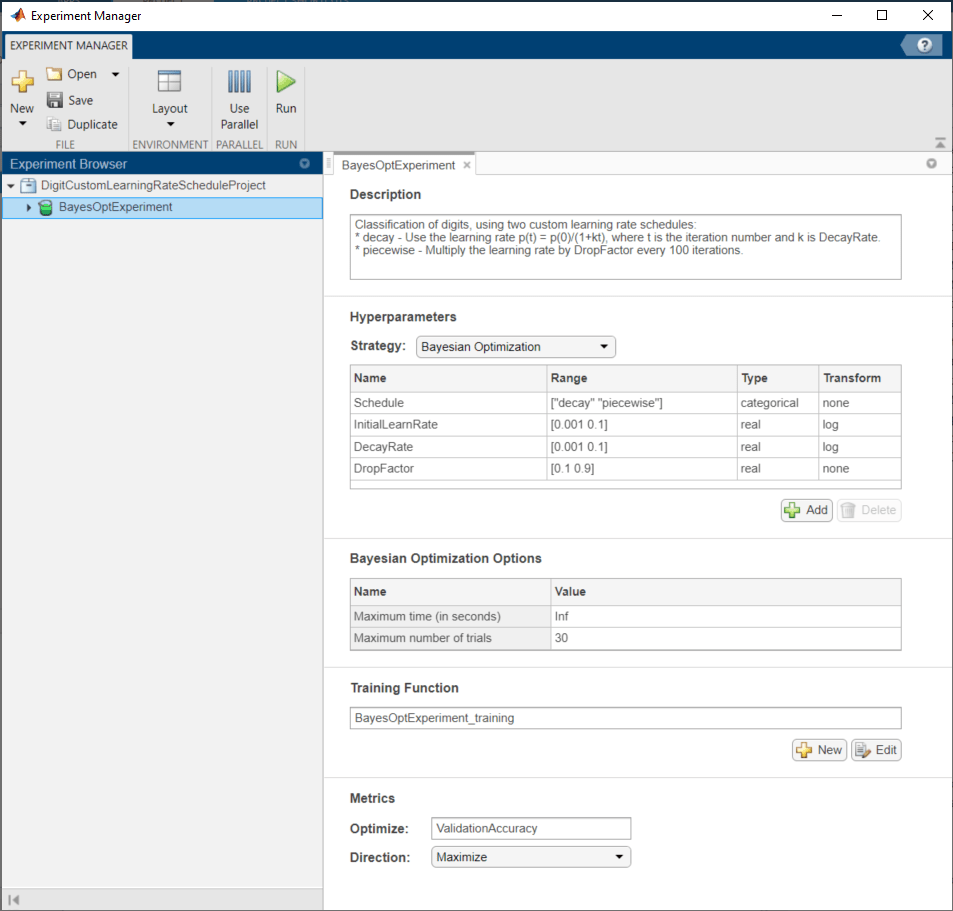Image resolution: width=953 pixels, height=911 pixels.
Task: Click the InitialLearnRate range [0.001 0.1]
Action: 642,425
